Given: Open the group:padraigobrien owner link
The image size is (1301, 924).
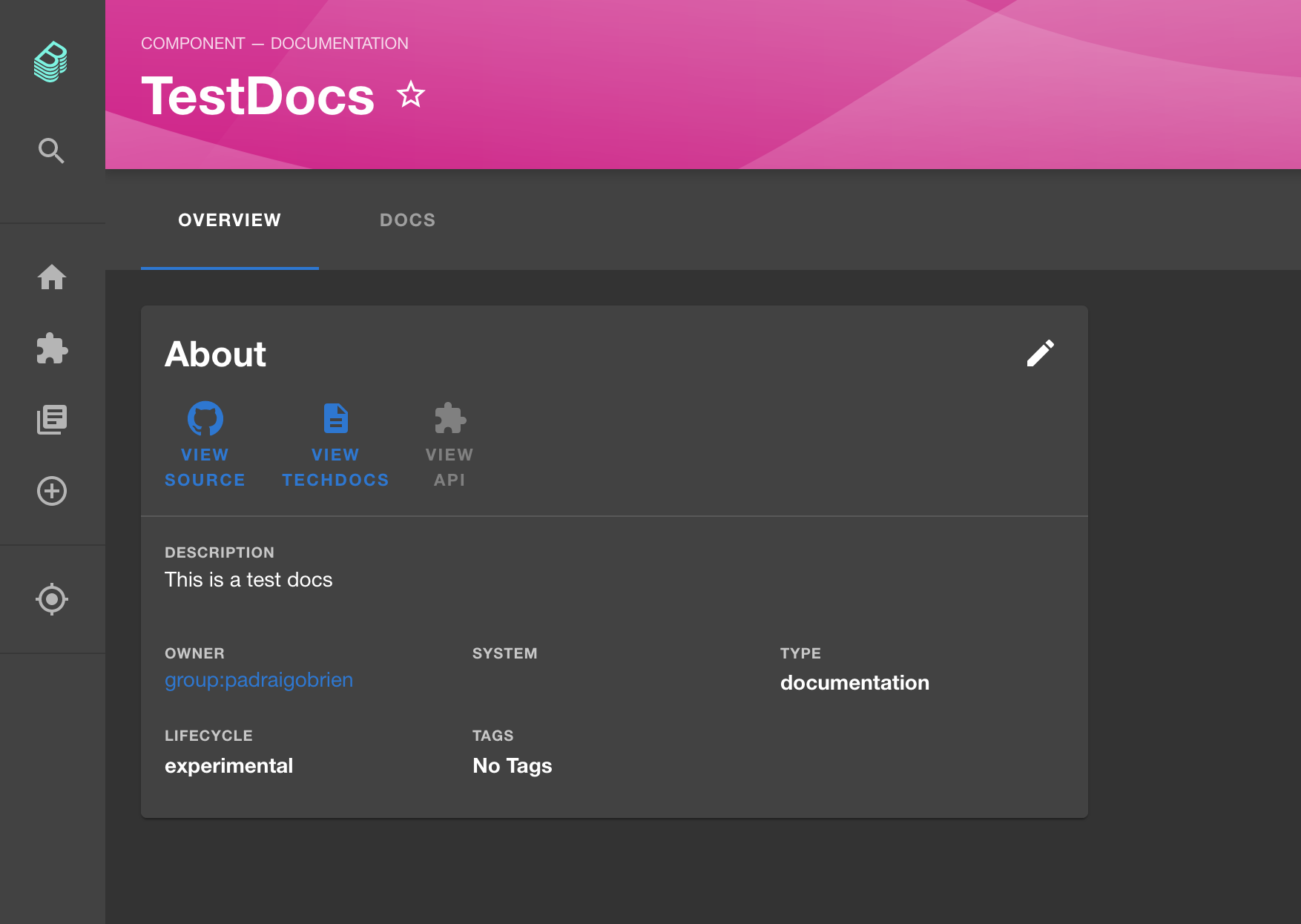Looking at the screenshot, I should (x=259, y=680).
